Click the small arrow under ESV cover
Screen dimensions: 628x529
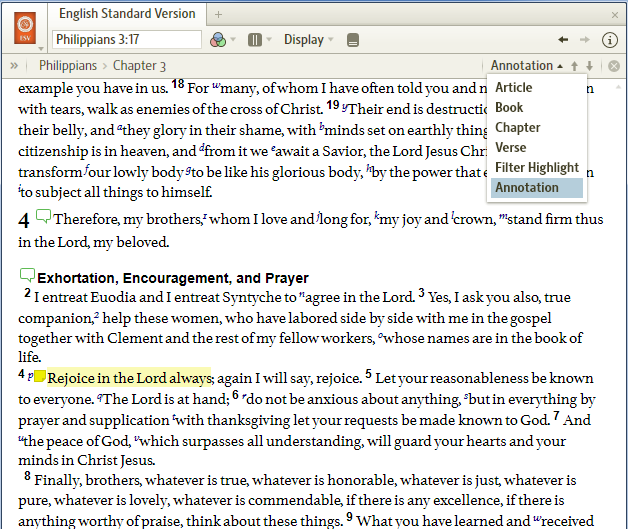click(41, 49)
